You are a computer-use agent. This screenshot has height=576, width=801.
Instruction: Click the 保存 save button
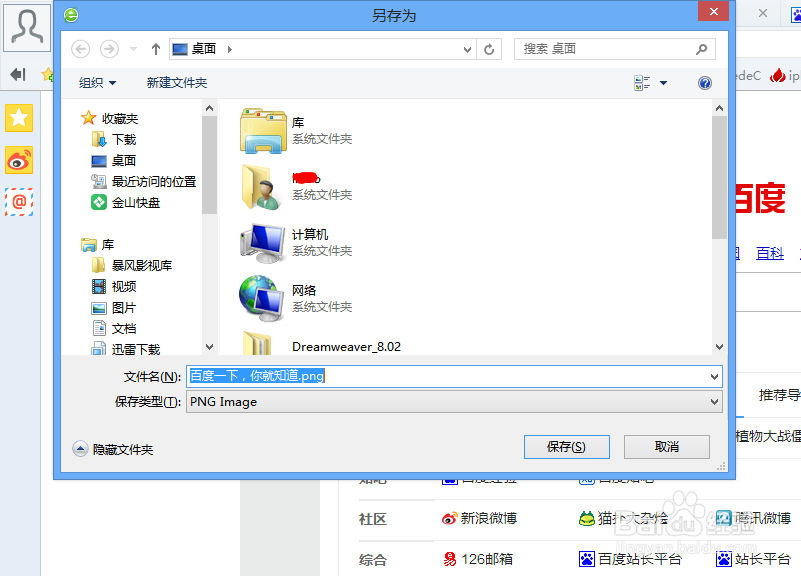(566, 447)
